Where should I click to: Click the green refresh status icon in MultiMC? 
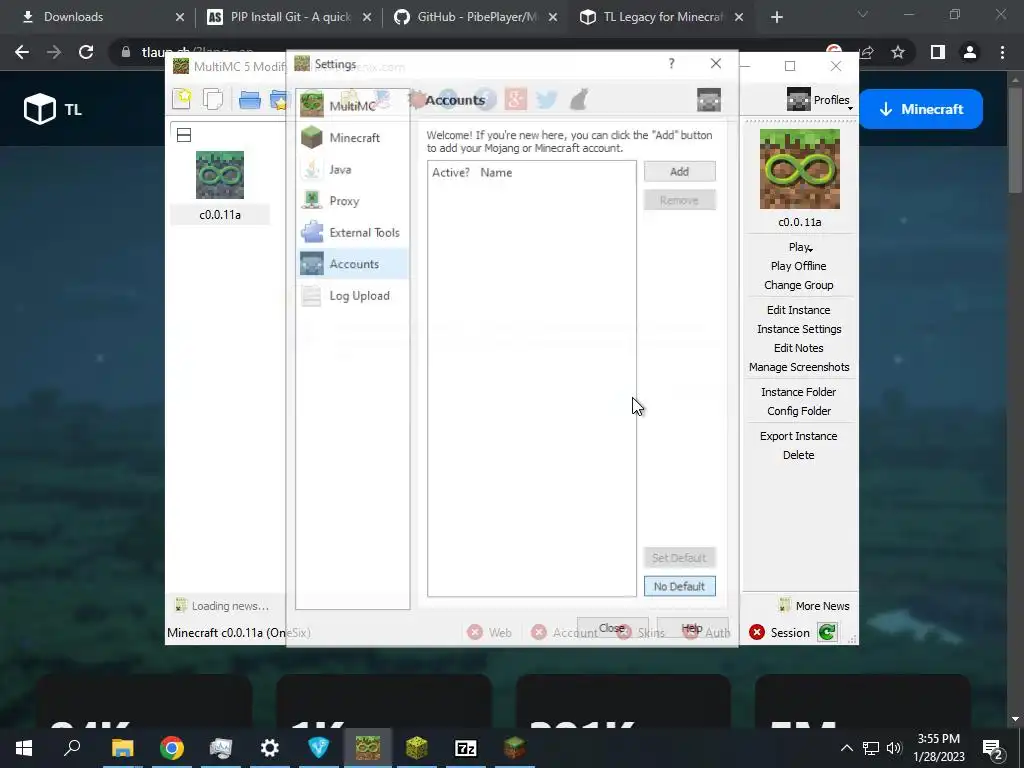[x=827, y=632]
